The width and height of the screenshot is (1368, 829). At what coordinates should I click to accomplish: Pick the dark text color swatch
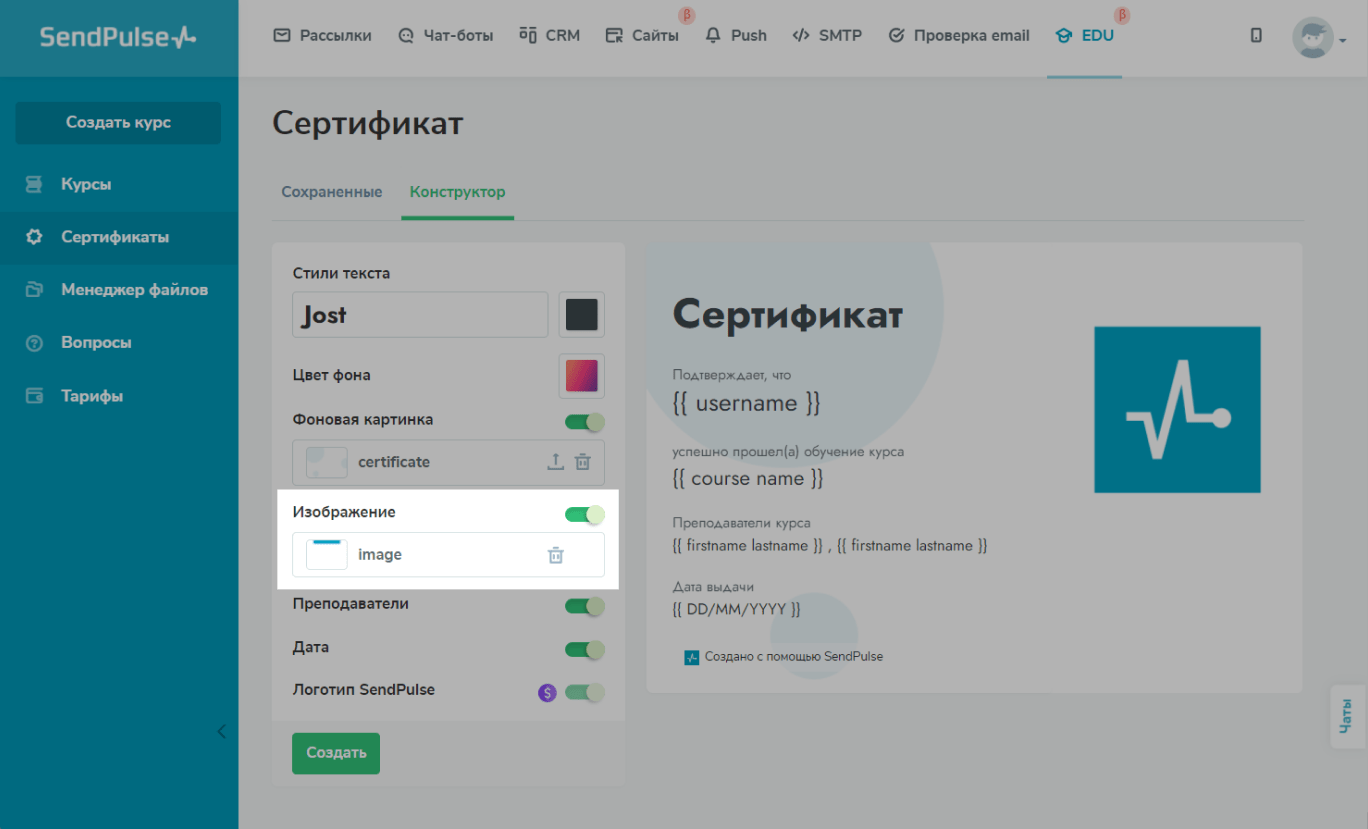point(582,315)
